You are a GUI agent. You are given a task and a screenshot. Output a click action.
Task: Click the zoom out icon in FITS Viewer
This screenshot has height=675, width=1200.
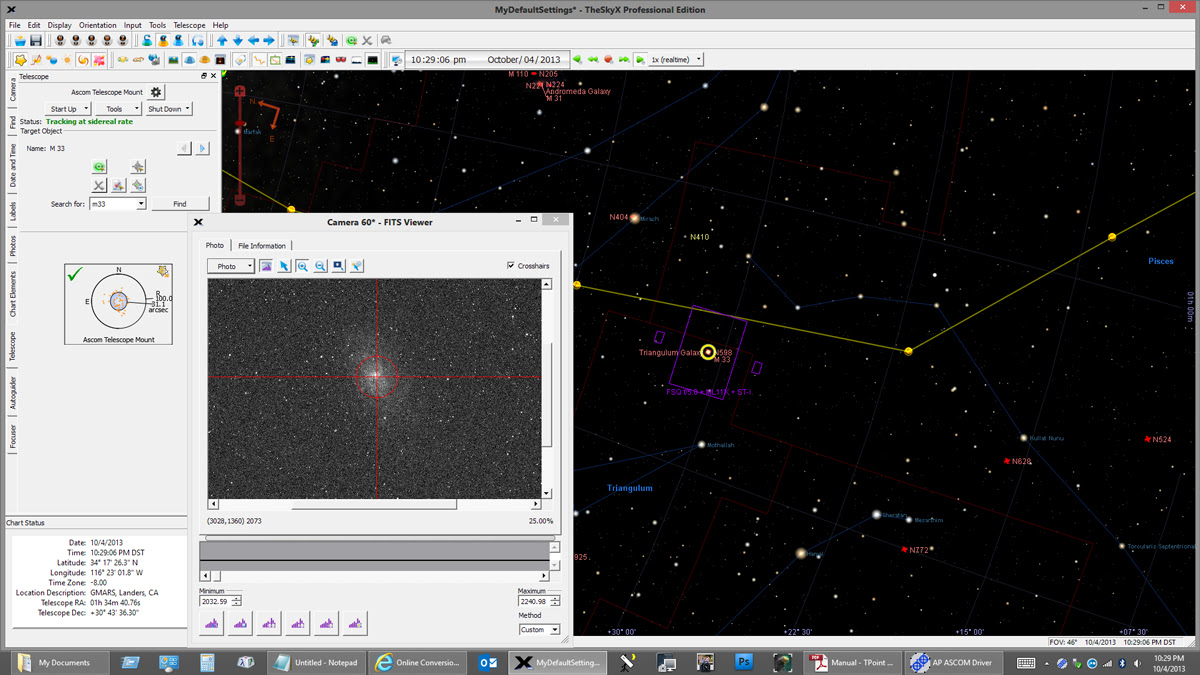pos(320,266)
